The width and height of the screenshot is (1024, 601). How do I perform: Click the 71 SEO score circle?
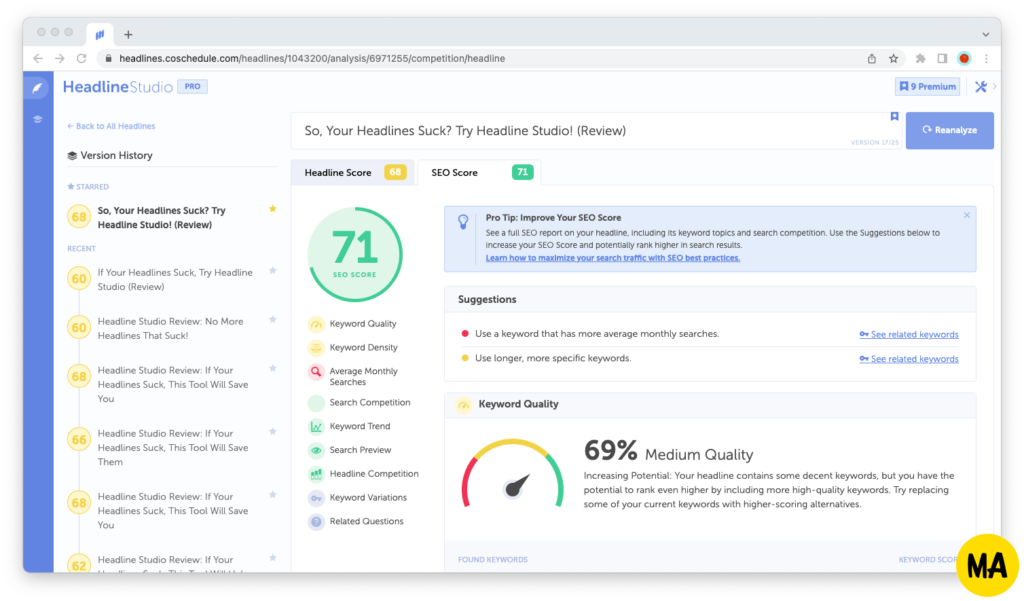coord(355,254)
